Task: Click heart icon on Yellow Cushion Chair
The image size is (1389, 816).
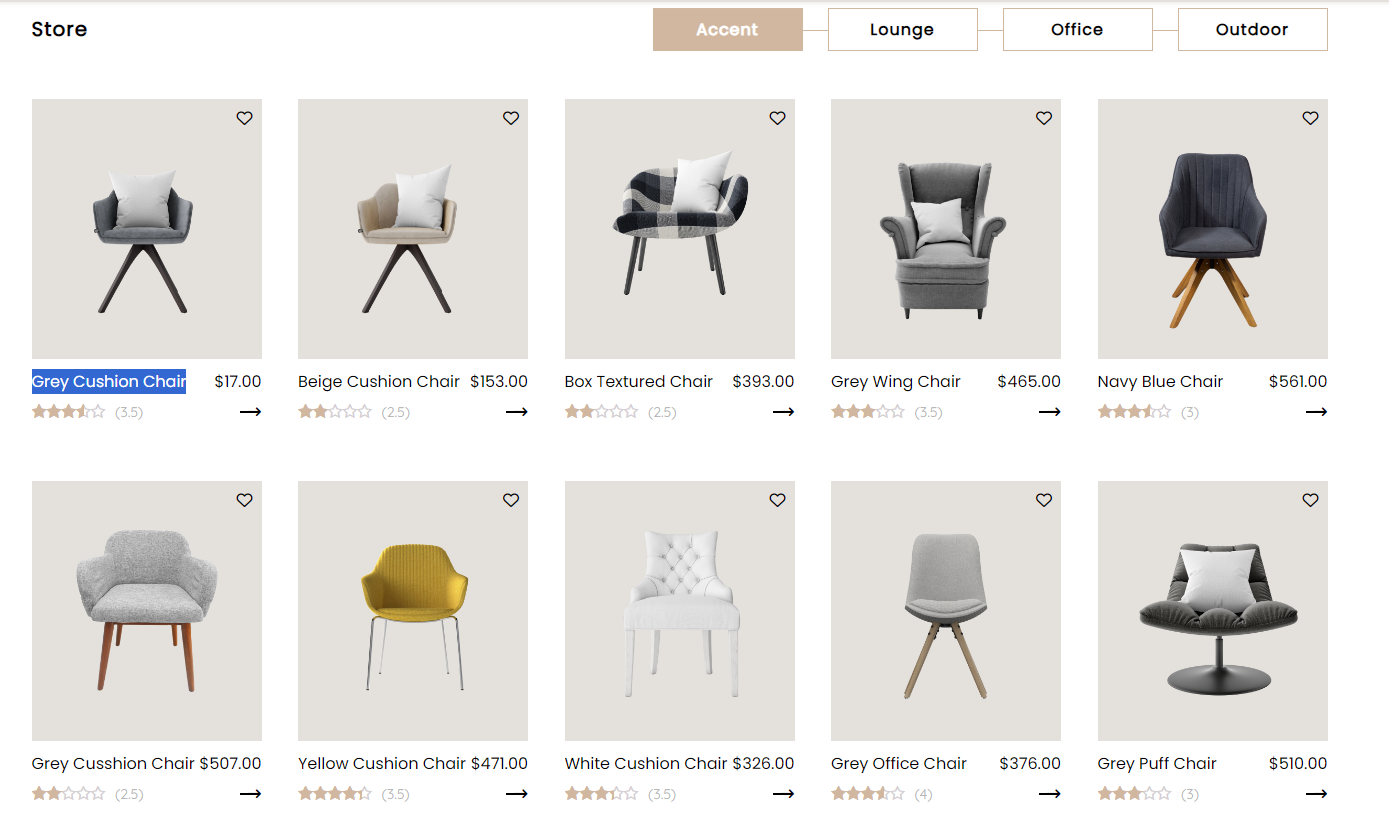Action: (511, 500)
